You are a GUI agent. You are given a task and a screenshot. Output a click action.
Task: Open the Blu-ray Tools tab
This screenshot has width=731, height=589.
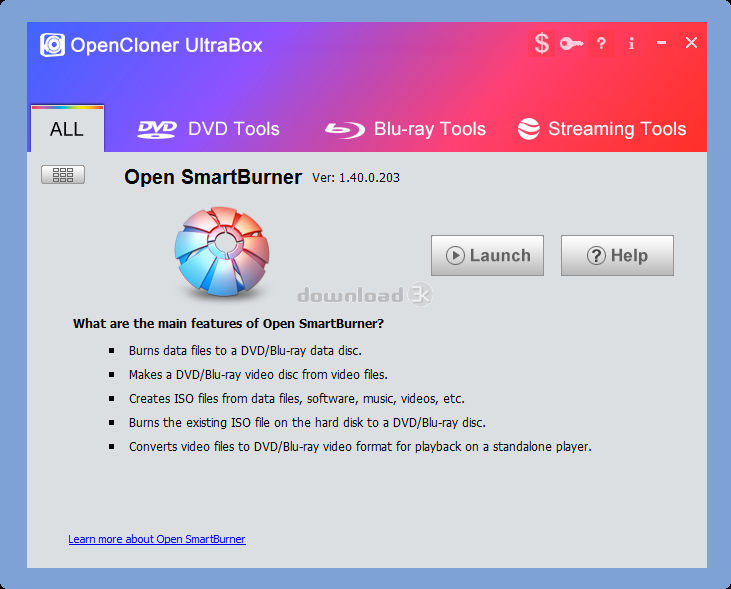point(406,129)
